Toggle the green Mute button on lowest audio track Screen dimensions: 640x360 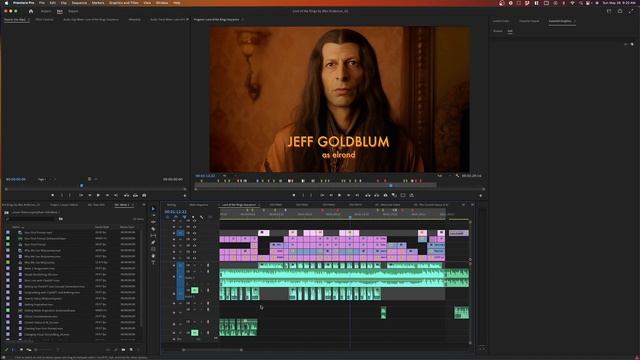coord(195,333)
